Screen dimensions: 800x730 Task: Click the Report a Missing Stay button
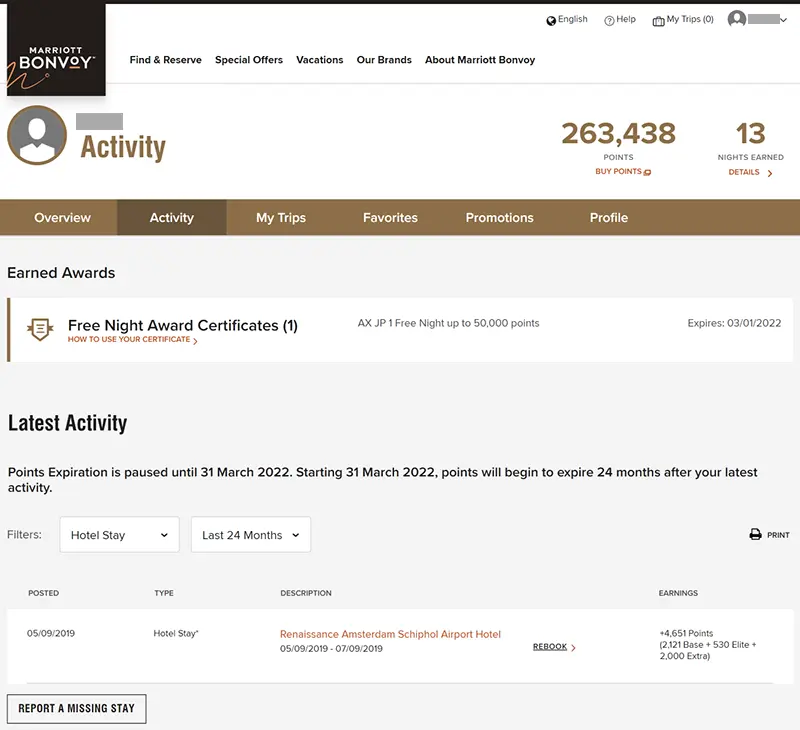click(77, 708)
